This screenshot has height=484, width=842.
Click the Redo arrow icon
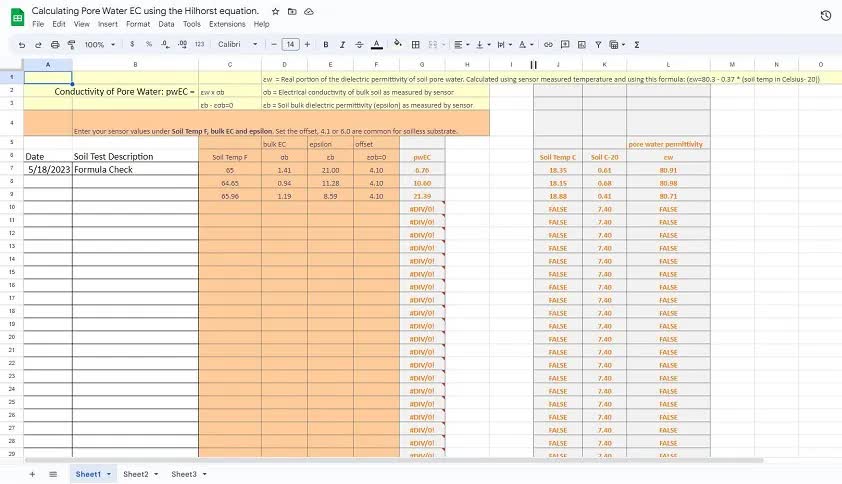38,45
